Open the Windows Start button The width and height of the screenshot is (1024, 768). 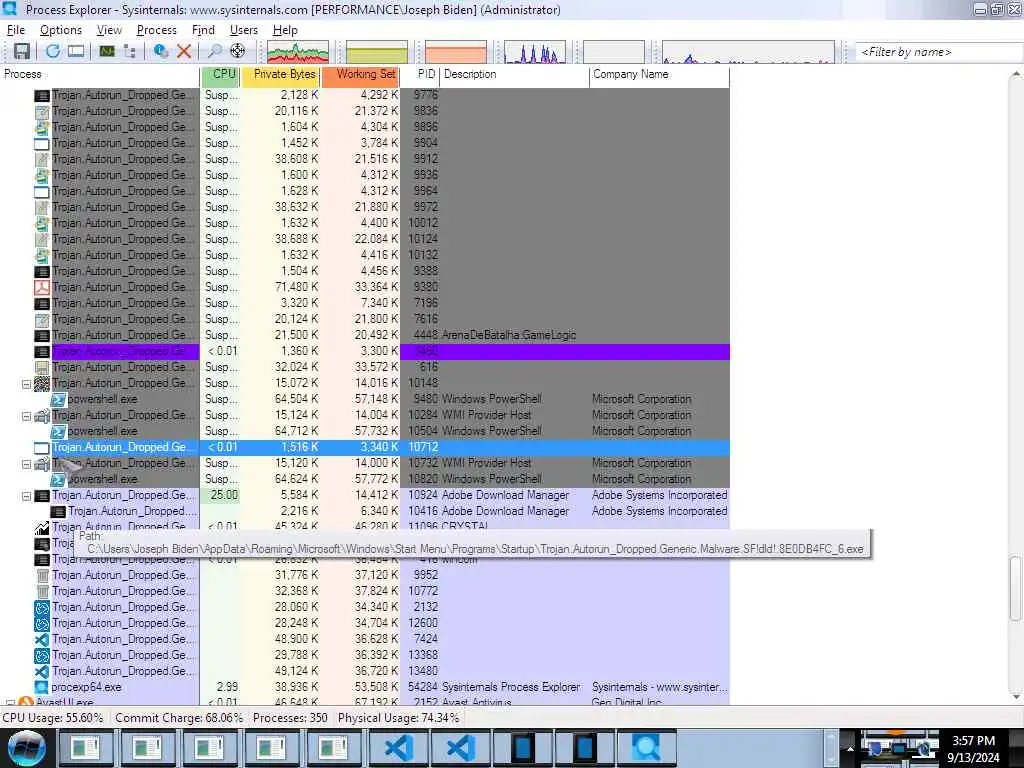click(25, 748)
